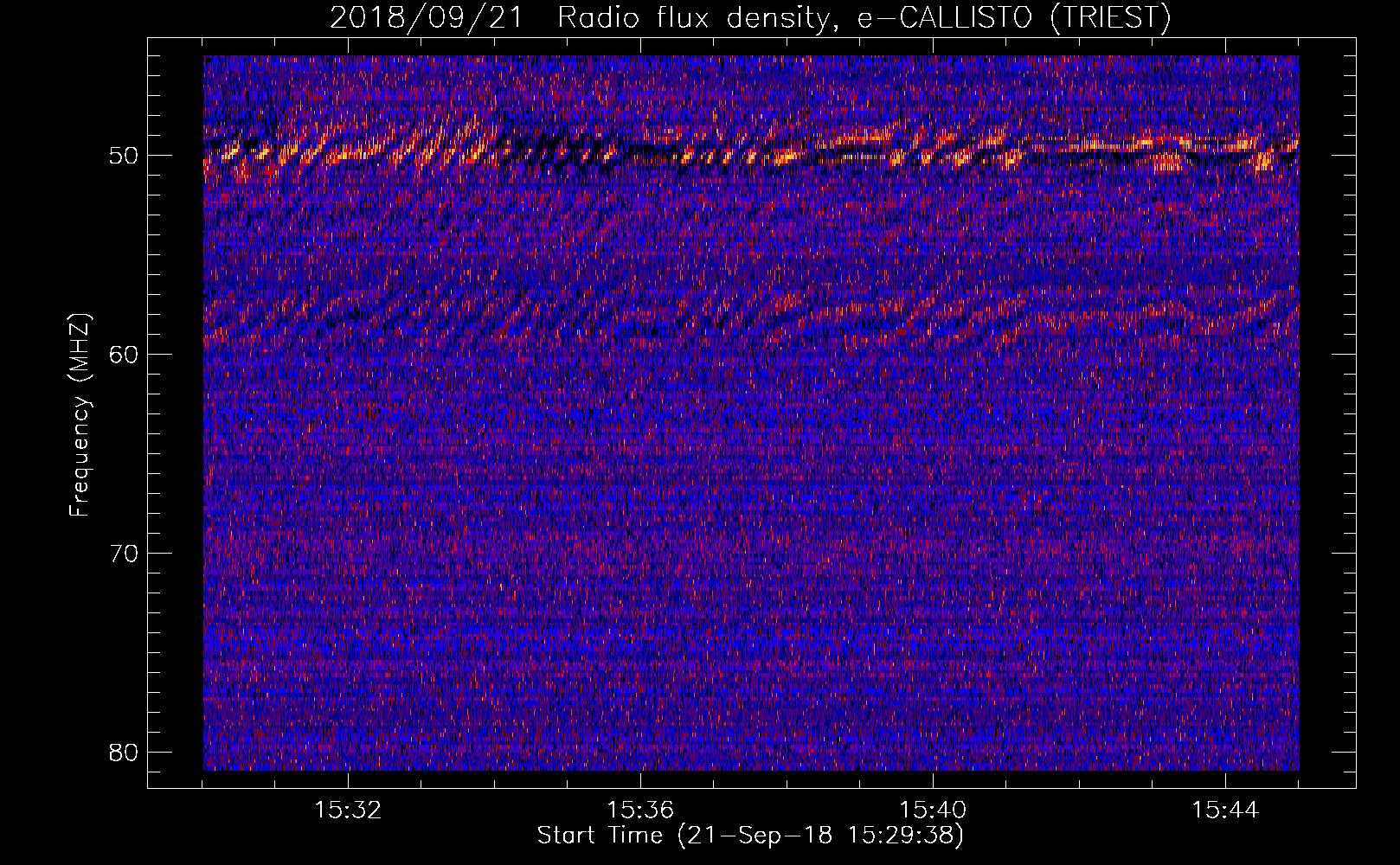Click the 'Frequency (MHZ)' y-axis label
Screen dimensions: 1400x865
pyautogui.click(x=80, y=416)
